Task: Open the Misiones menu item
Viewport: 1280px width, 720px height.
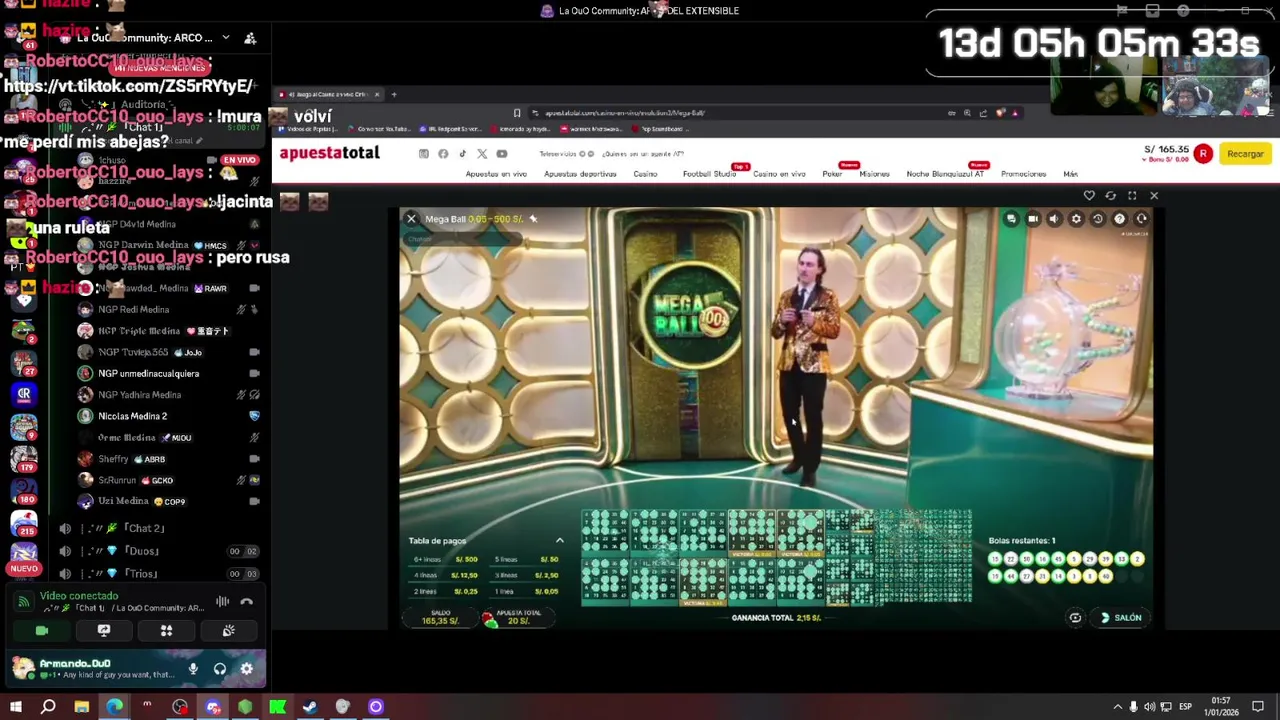Action: 874,174
